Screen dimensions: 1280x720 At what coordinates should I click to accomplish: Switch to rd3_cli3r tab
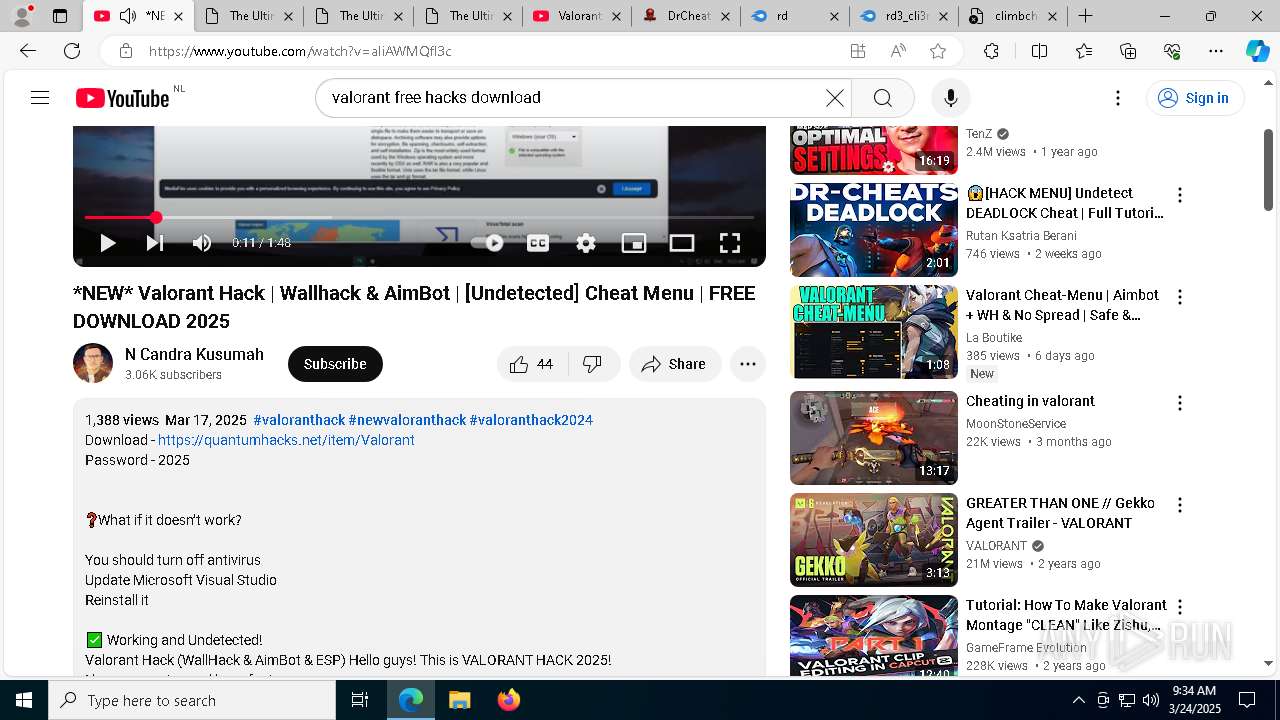coord(906,16)
